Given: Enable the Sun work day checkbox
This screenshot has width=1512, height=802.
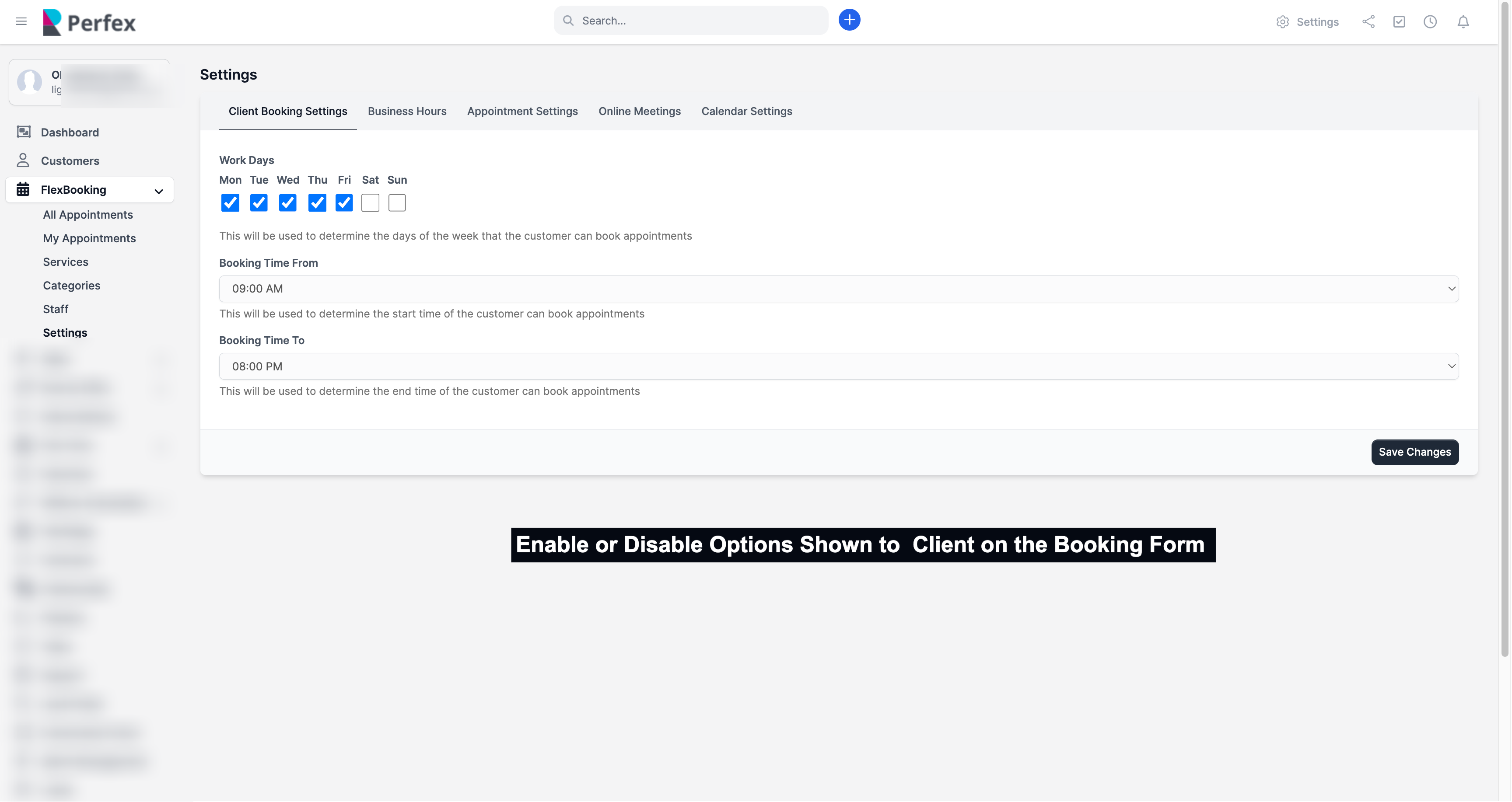Looking at the screenshot, I should coord(397,203).
